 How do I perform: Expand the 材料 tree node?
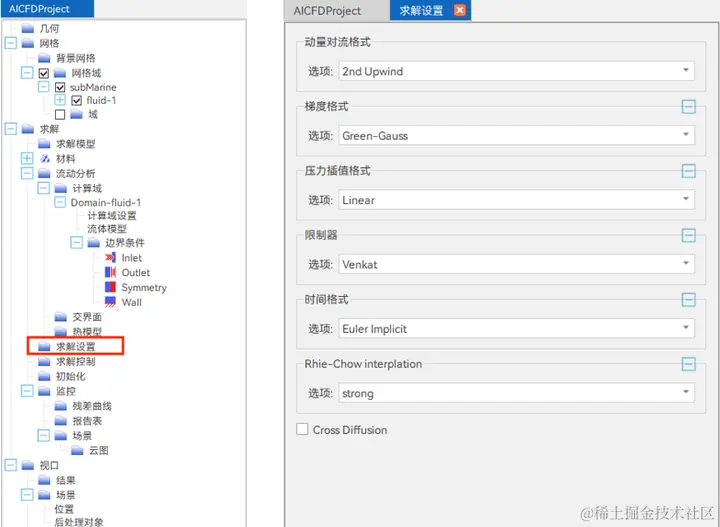pyautogui.click(x=27, y=158)
